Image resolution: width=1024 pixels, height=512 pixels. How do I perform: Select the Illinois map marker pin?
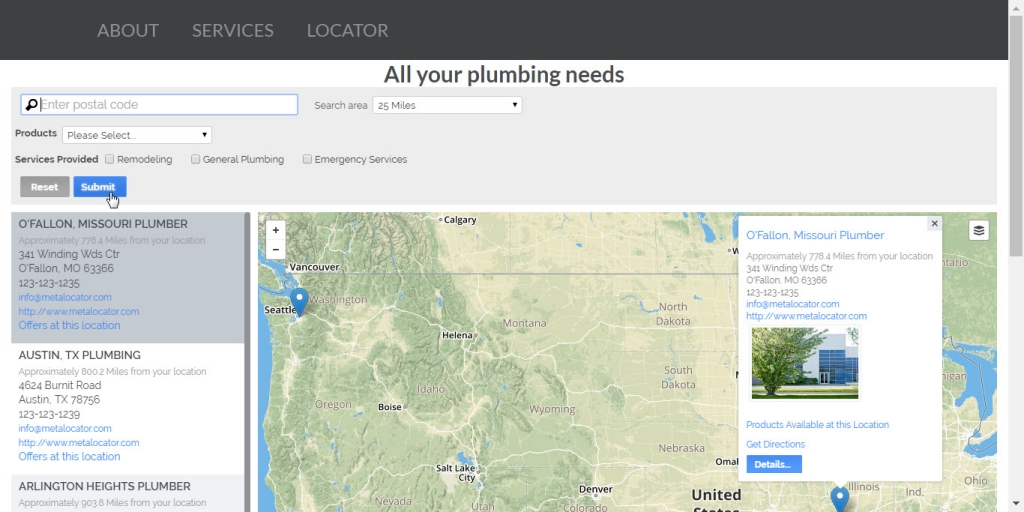(x=839, y=500)
